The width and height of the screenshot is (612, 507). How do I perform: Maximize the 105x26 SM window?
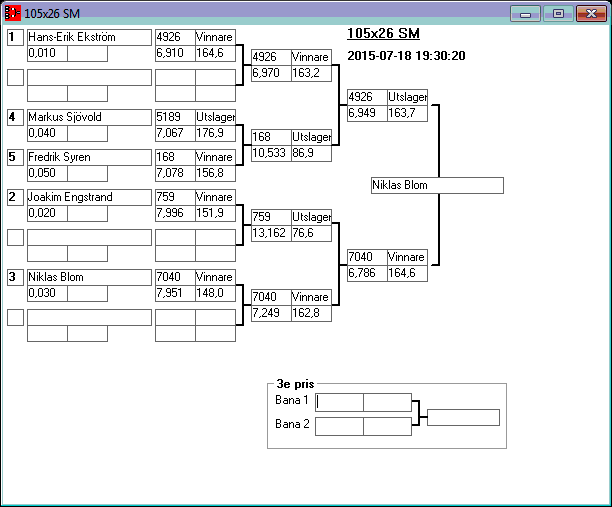[x=558, y=13]
